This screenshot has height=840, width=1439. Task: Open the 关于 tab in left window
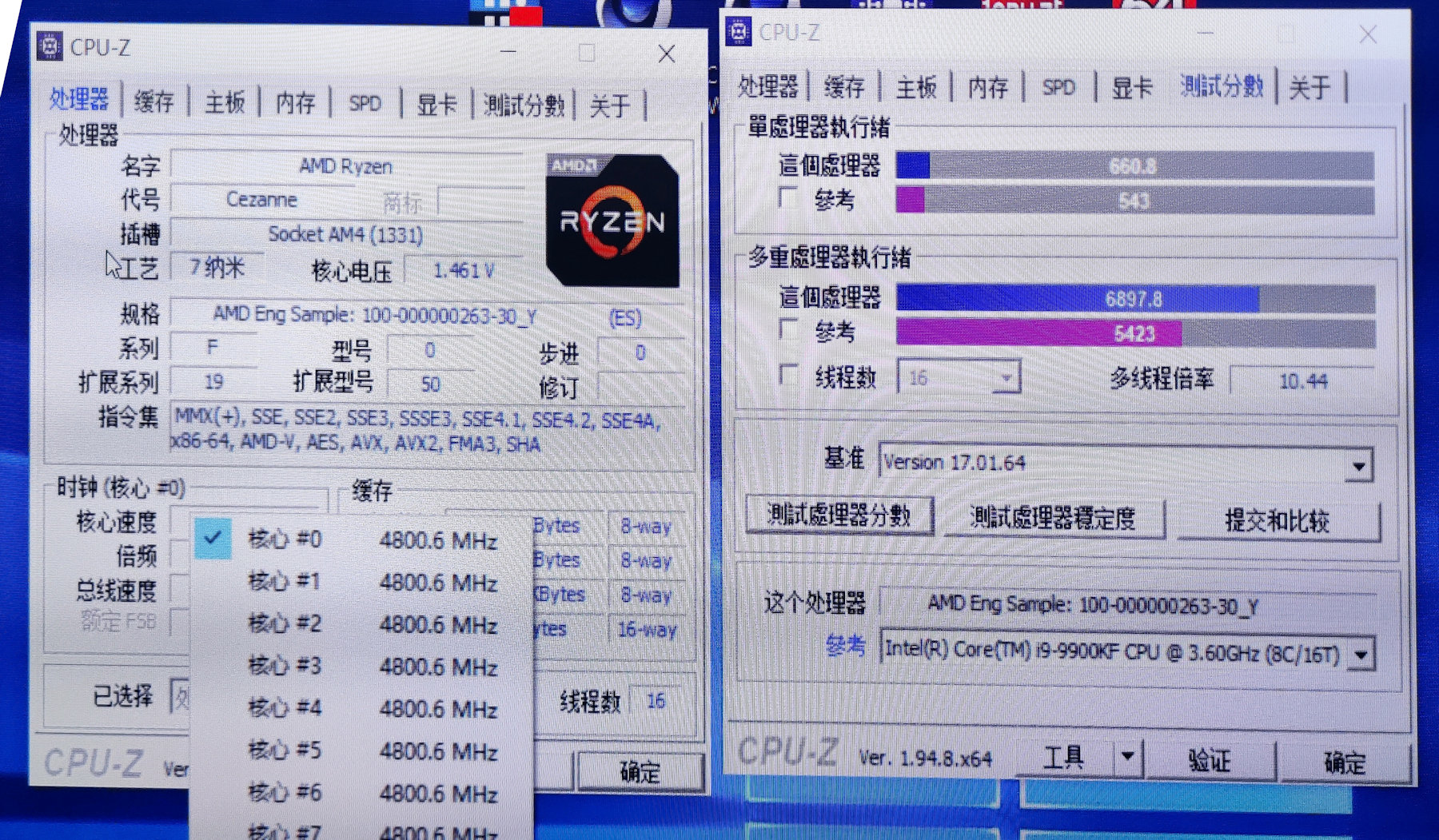pos(610,105)
